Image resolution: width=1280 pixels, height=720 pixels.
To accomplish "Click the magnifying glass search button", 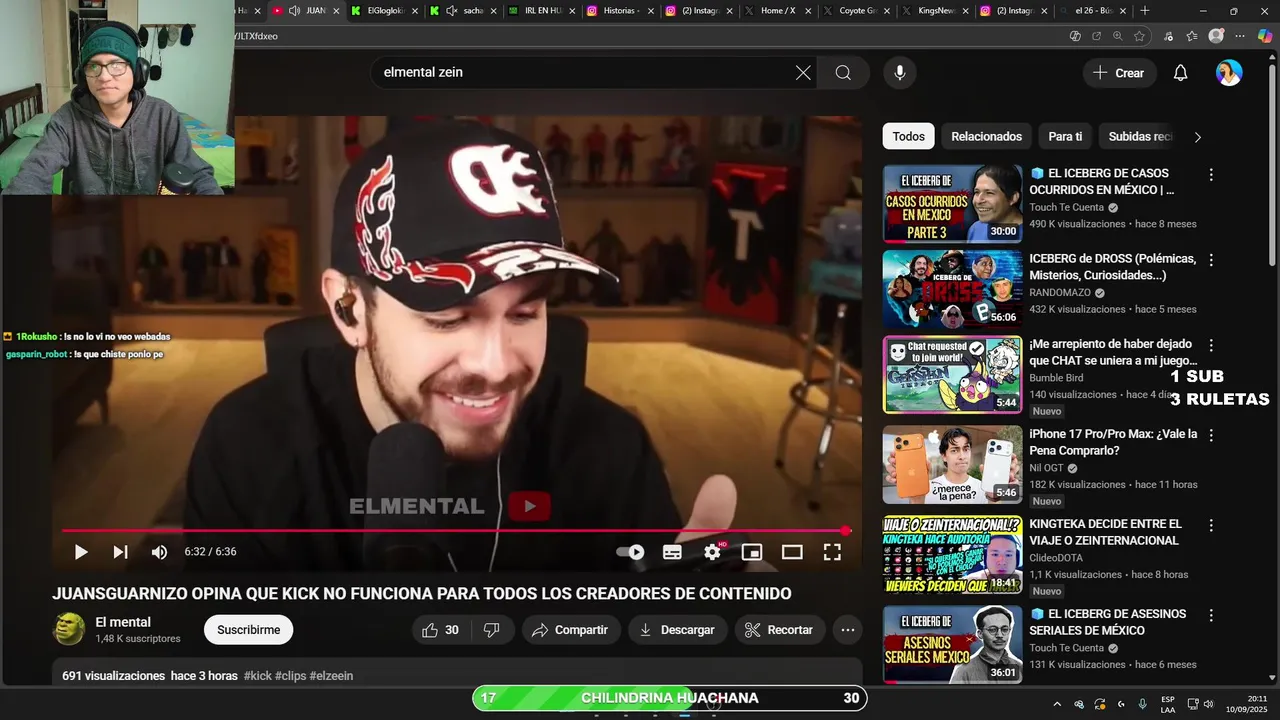I will pyautogui.click(x=843, y=73).
